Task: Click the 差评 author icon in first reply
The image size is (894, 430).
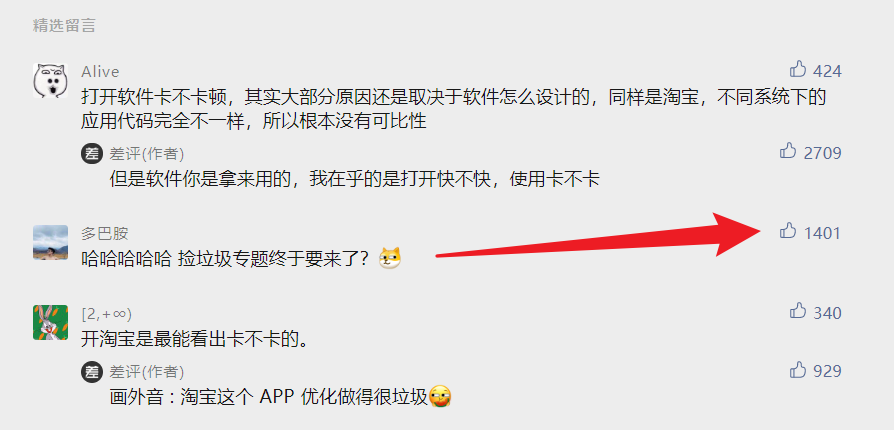Action: click(x=91, y=153)
